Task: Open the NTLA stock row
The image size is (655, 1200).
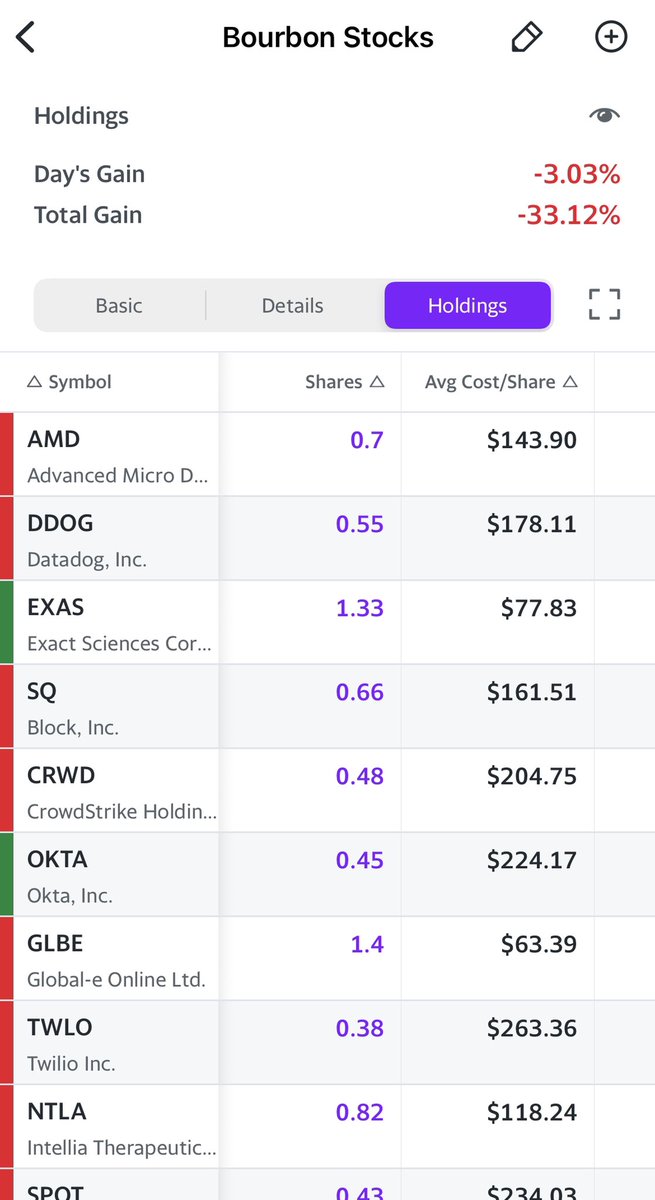Action: 327,1126
